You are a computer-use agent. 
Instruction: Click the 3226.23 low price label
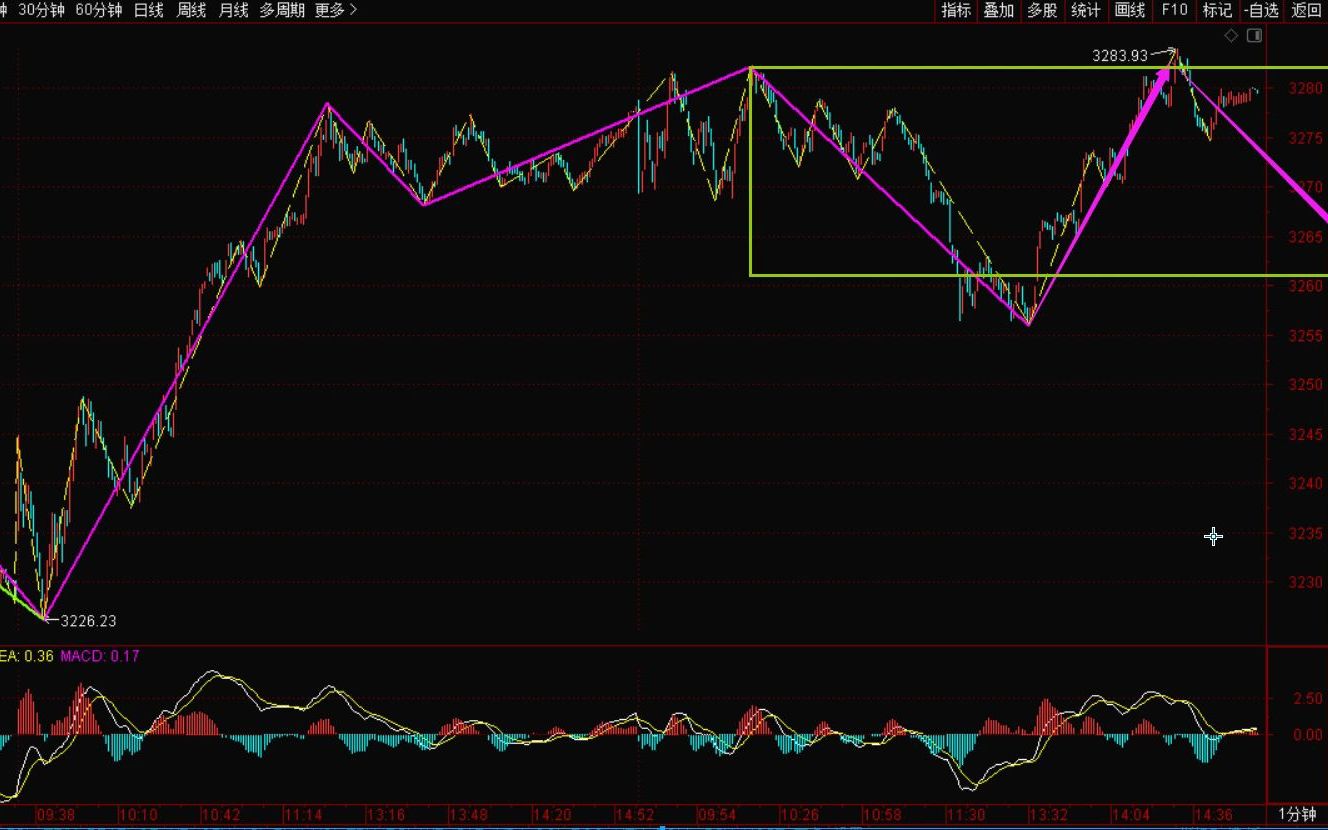pos(88,621)
